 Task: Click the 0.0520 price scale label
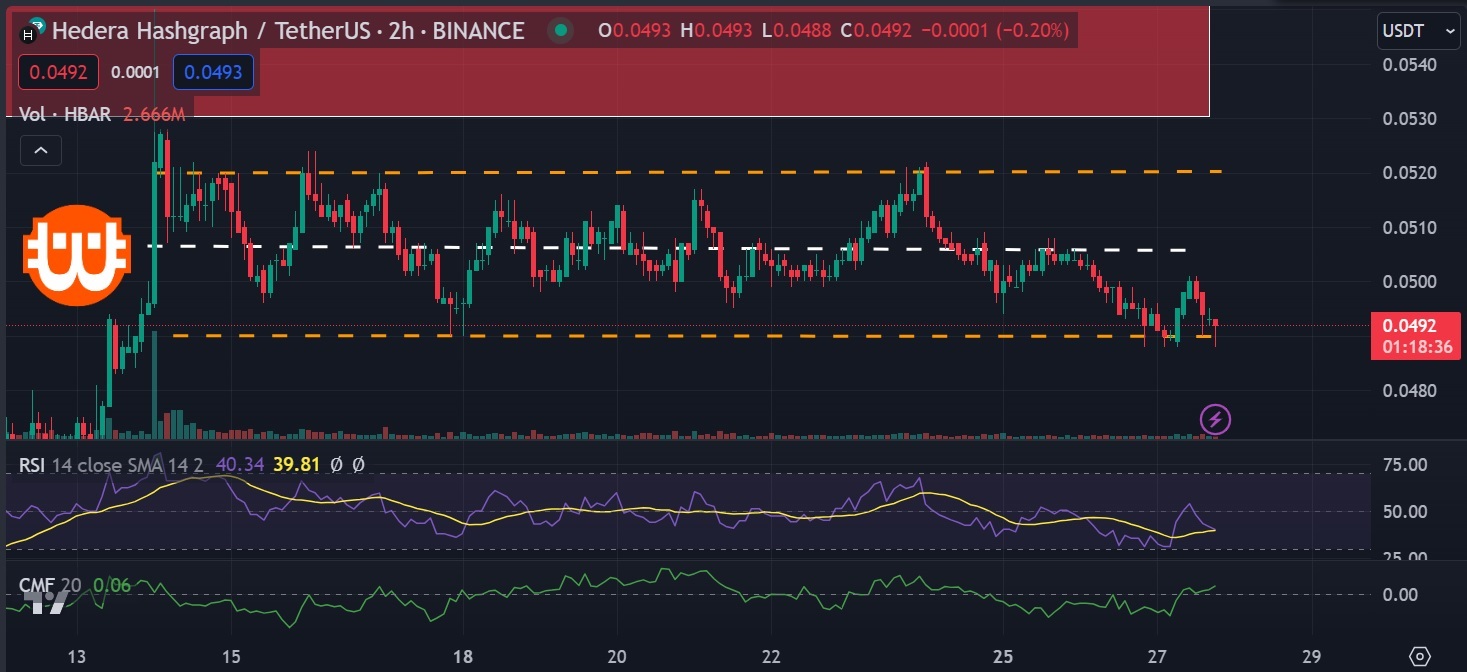pos(1408,173)
